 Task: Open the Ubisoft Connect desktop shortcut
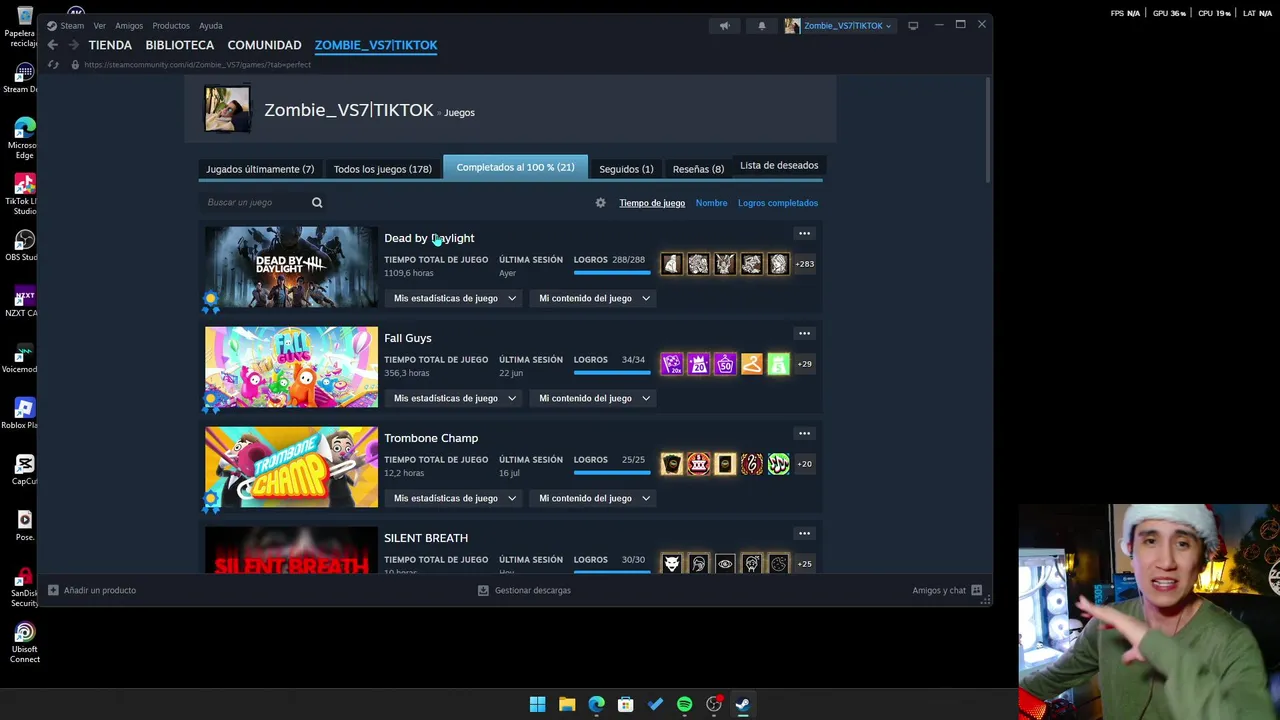[24, 643]
